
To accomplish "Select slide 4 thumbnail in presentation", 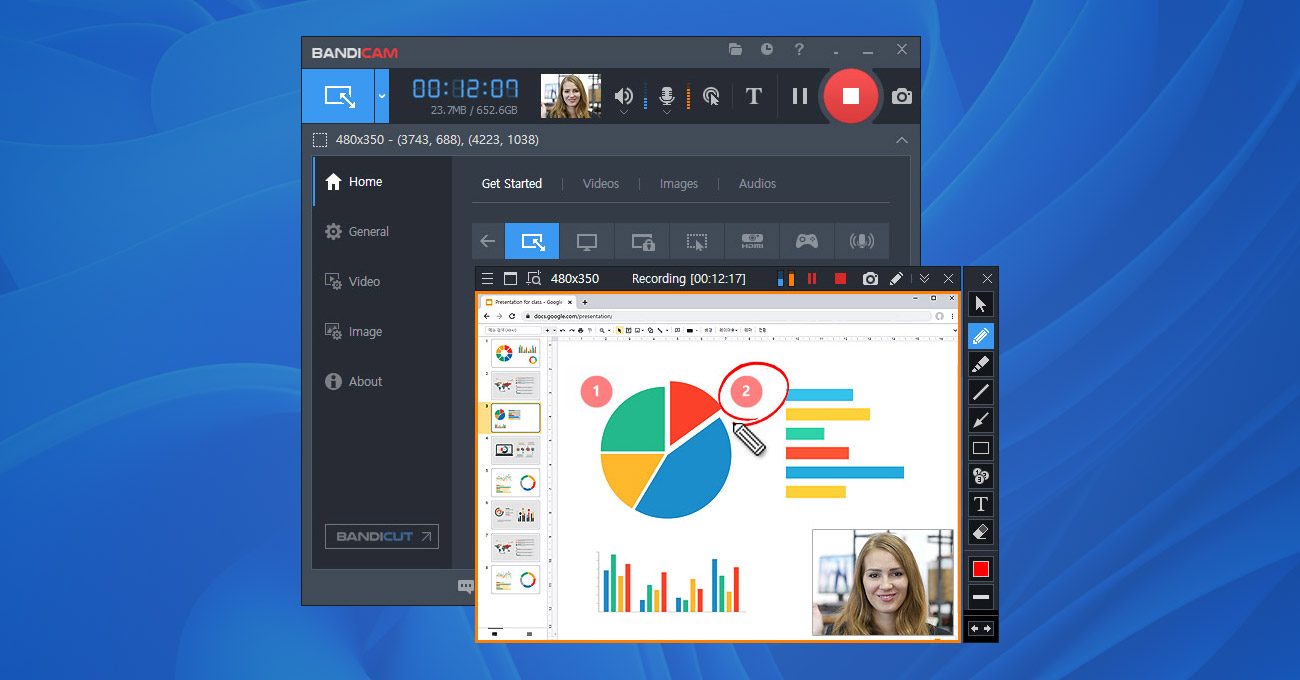I will tap(516, 450).
